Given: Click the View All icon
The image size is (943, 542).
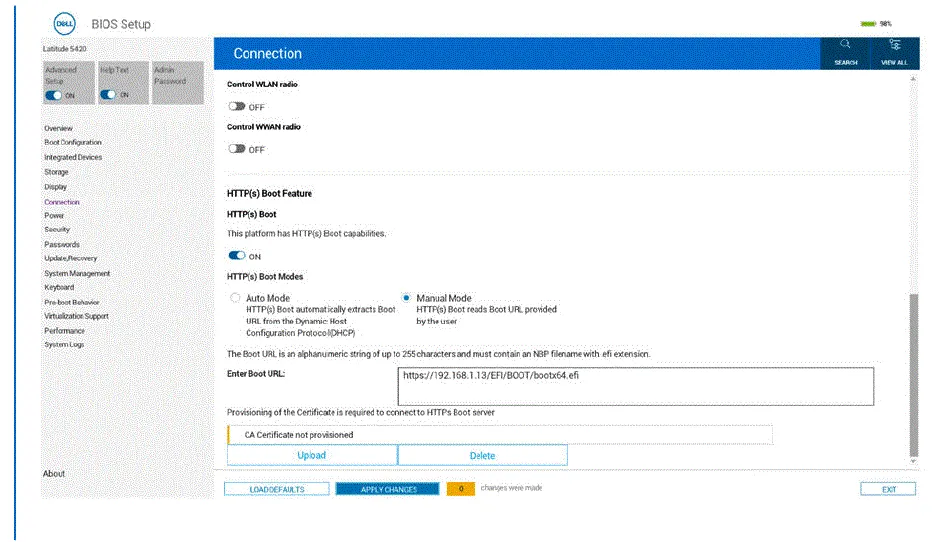Looking at the screenshot, I should point(894,46).
